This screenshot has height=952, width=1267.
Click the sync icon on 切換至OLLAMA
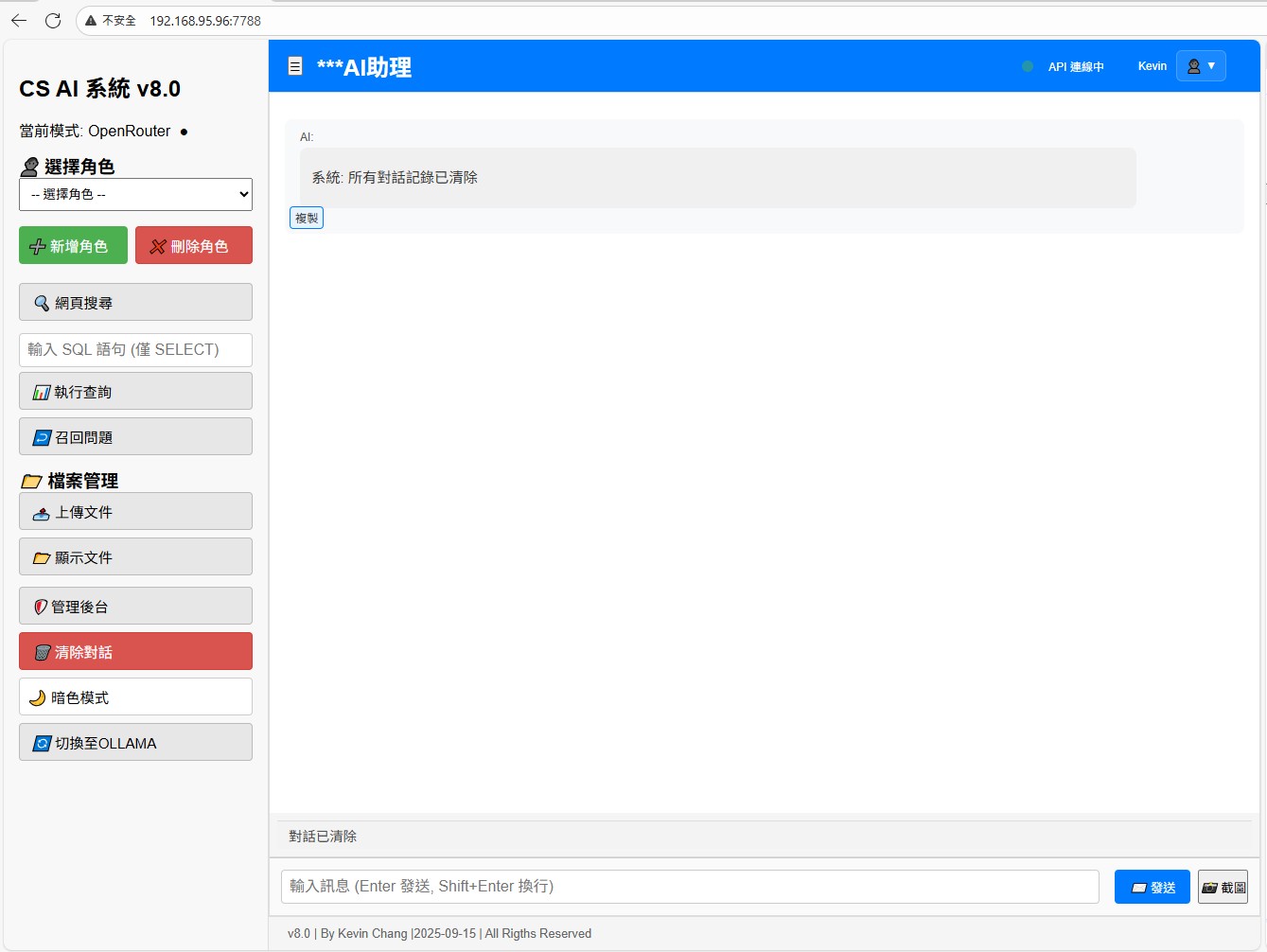pos(42,743)
